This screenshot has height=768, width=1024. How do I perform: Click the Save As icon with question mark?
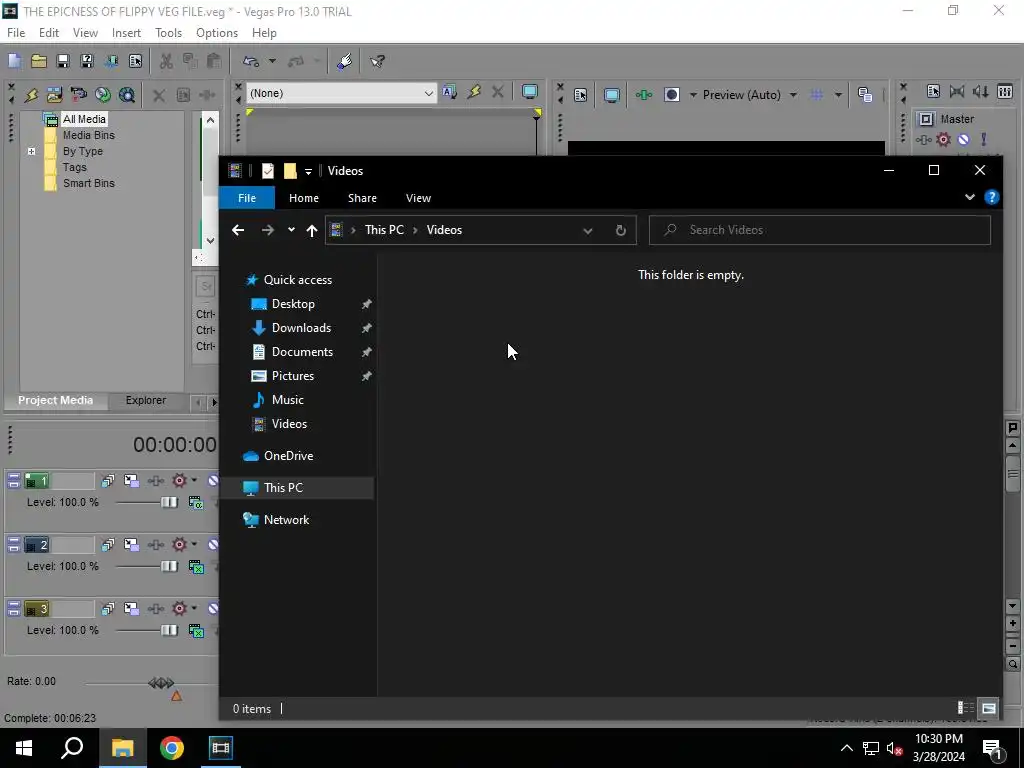pyautogui.click(x=87, y=61)
